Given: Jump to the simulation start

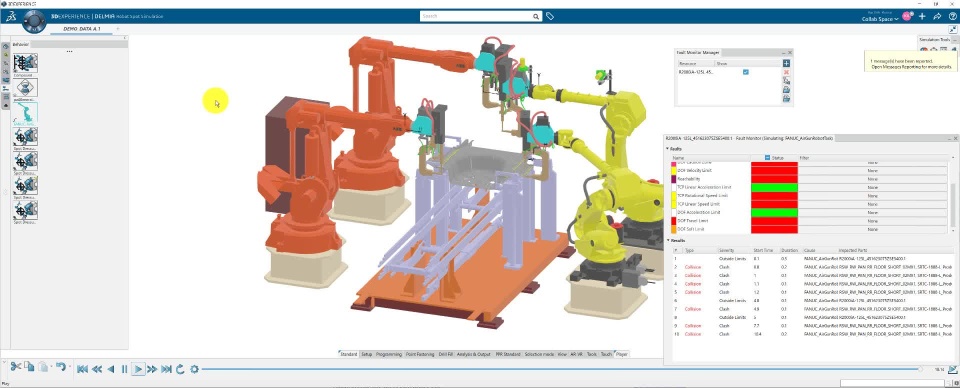Looking at the screenshot, I should click(x=82, y=369).
